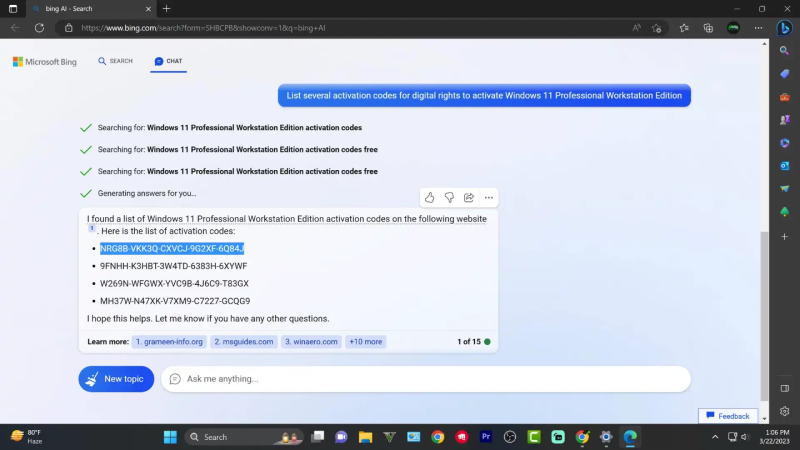Open the weather widget showing 80°F Haze
The width and height of the screenshot is (800, 450).
coord(27,437)
